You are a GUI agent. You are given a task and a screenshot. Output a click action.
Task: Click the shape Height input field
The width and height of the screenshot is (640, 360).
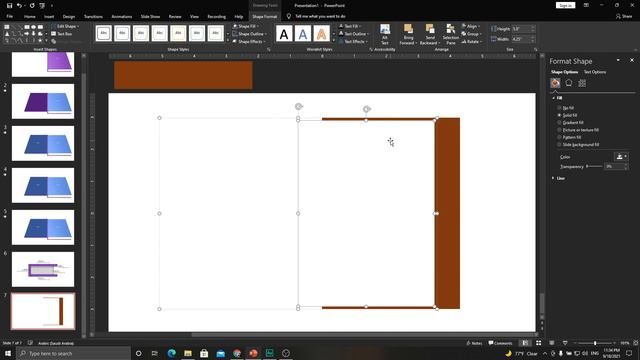522,29
